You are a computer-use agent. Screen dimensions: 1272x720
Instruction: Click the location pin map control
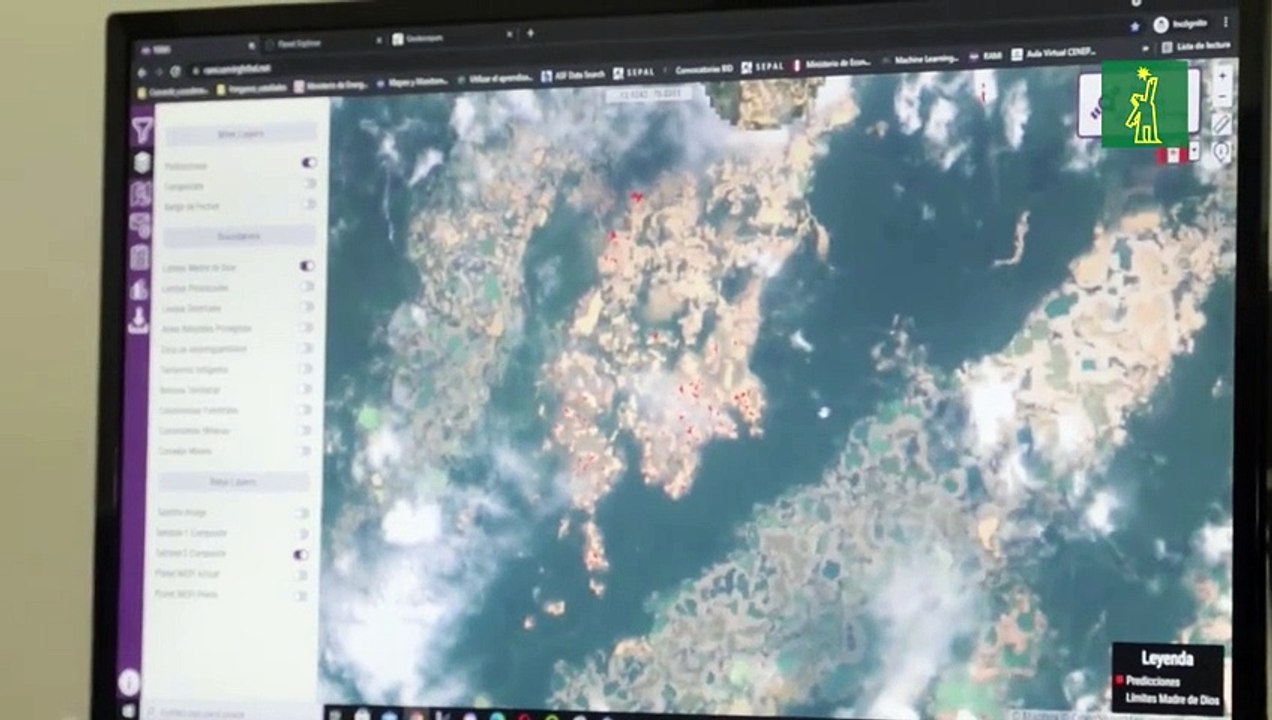(1222, 151)
